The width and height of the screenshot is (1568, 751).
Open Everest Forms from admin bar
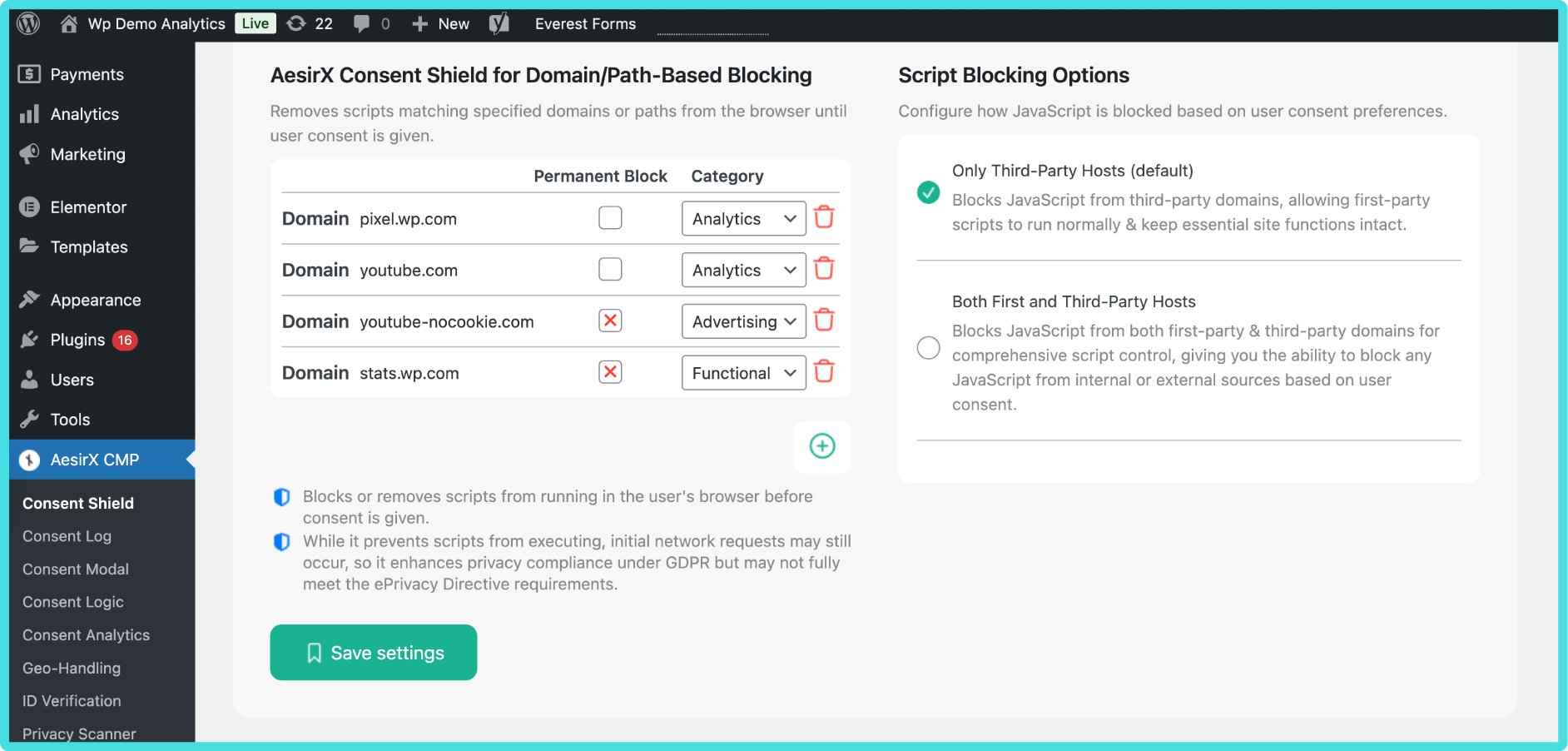(585, 23)
